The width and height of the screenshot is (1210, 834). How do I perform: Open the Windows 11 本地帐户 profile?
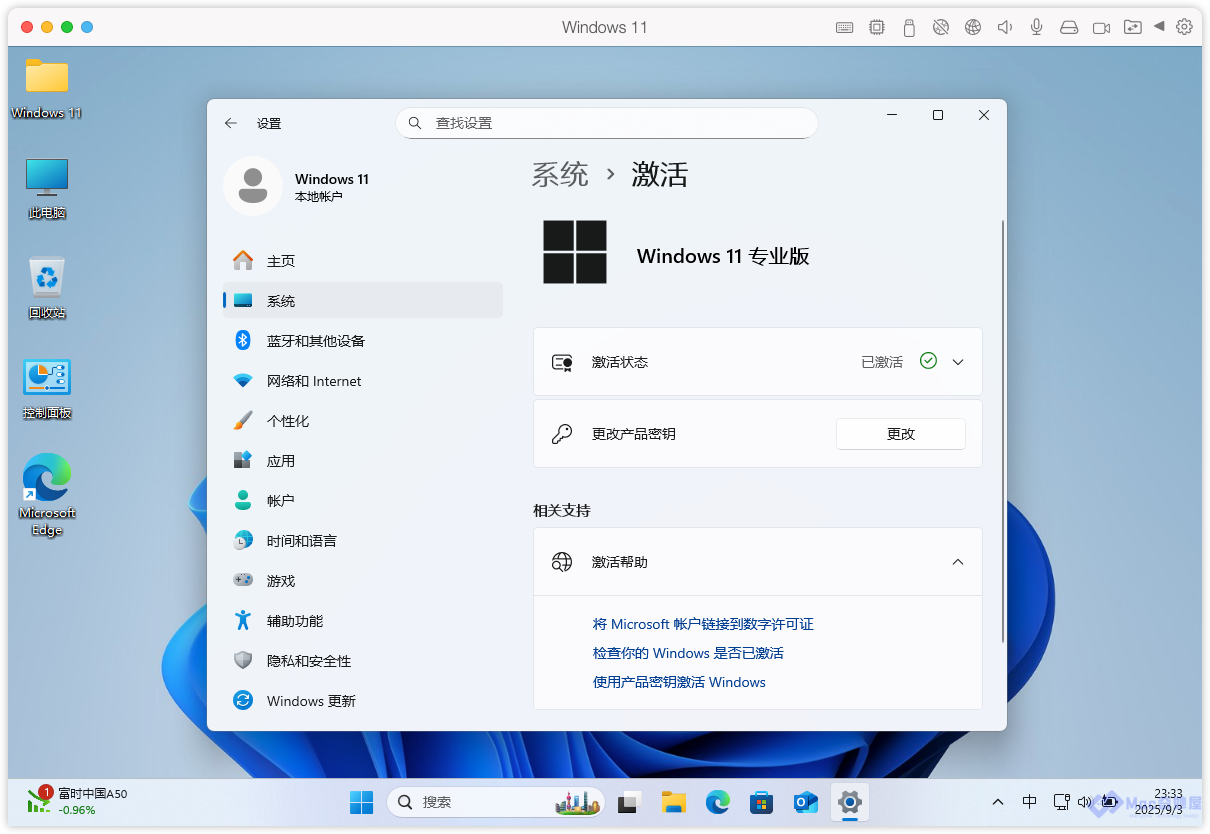tap(297, 186)
